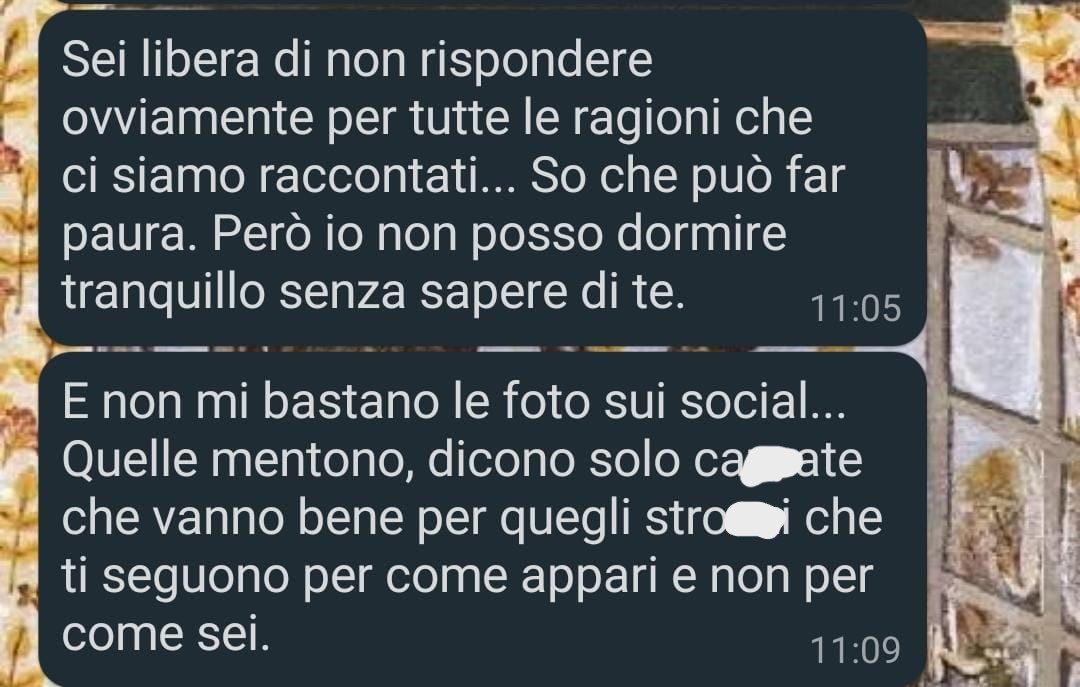The width and height of the screenshot is (1080, 687).
Task: Click the word "rispondere" in first message
Action: (536, 60)
